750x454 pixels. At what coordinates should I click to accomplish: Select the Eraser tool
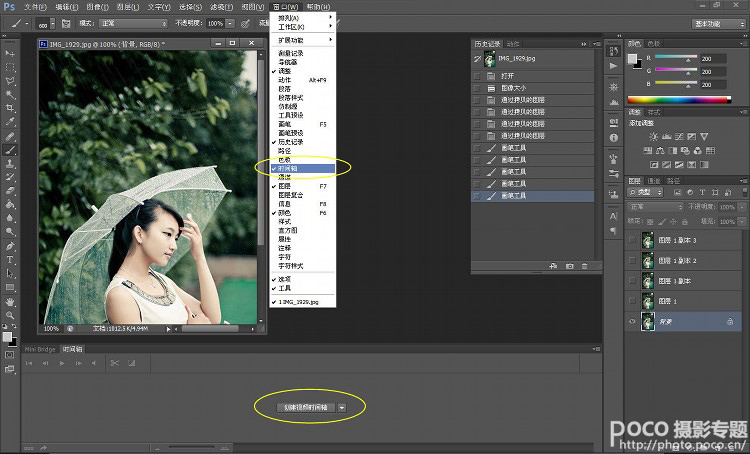10,190
